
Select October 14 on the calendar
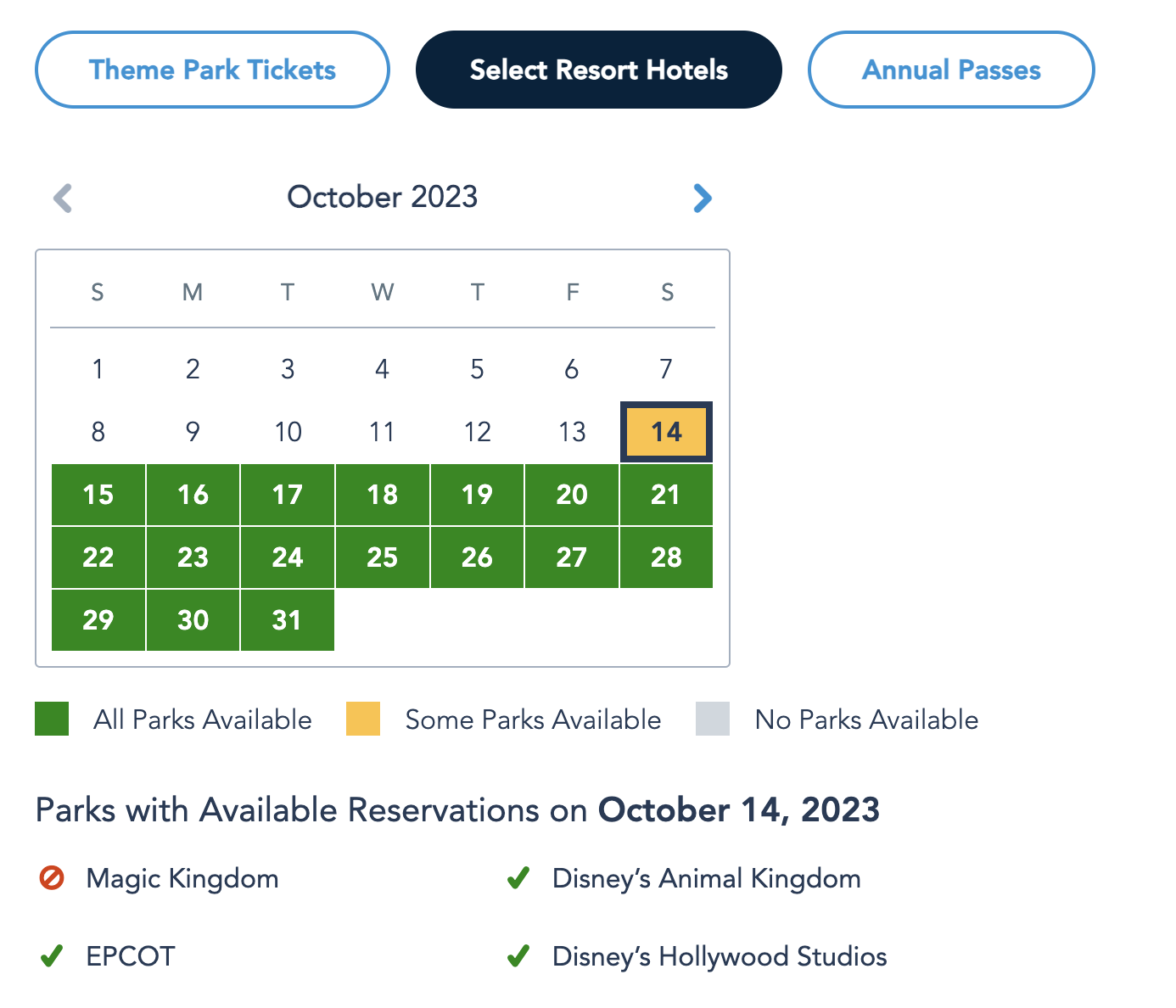coord(666,432)
